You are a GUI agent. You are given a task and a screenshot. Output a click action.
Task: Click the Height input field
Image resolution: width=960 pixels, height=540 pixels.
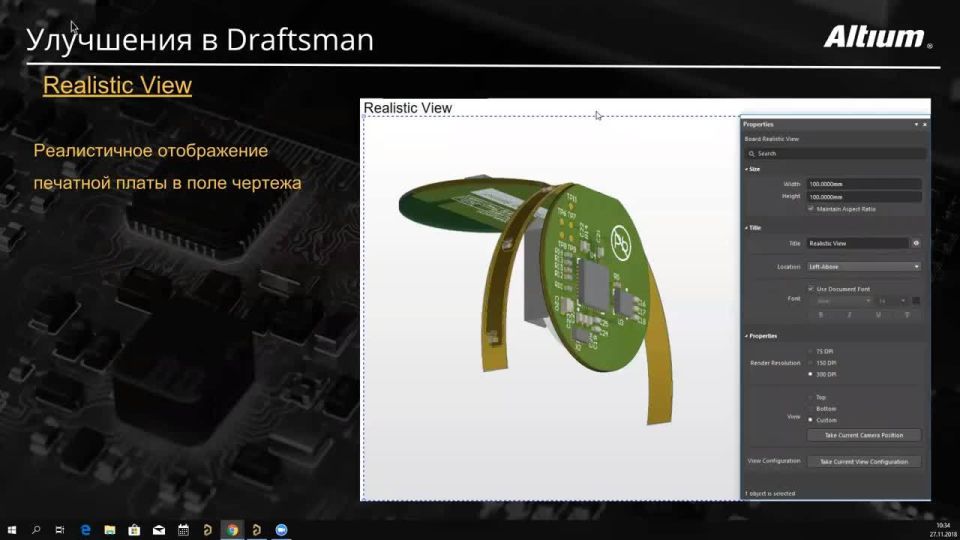pos(864,197)
